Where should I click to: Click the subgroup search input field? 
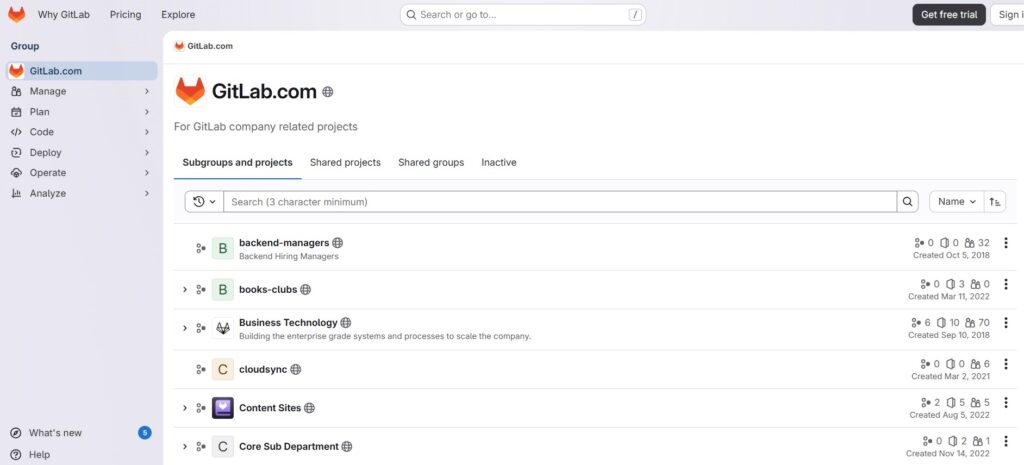pos(560,202)
